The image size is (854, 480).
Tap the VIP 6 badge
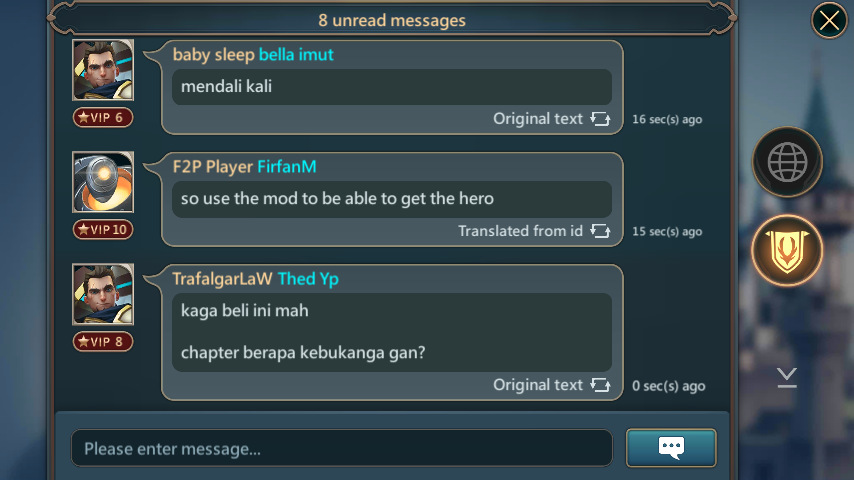103,117
